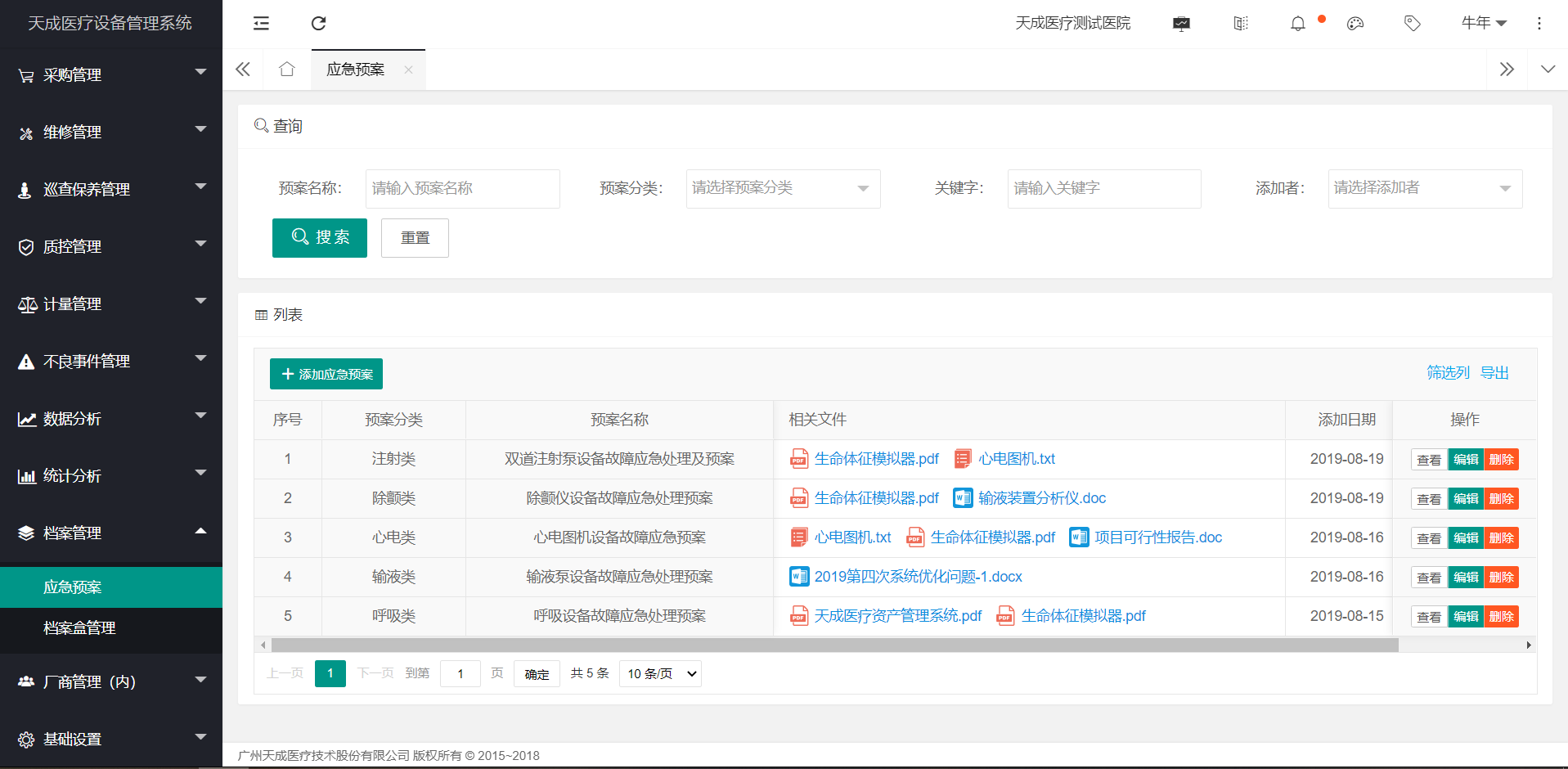Click the 搜索 button
This screenshot has width=1568, height=769.
[320, 237]
